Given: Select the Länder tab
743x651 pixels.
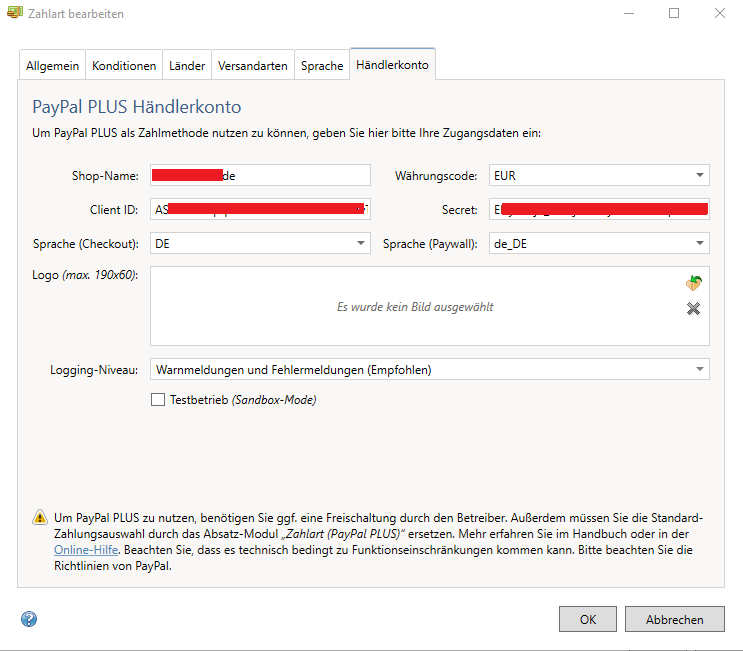Looking at the screenshot, I should point(187,65).
